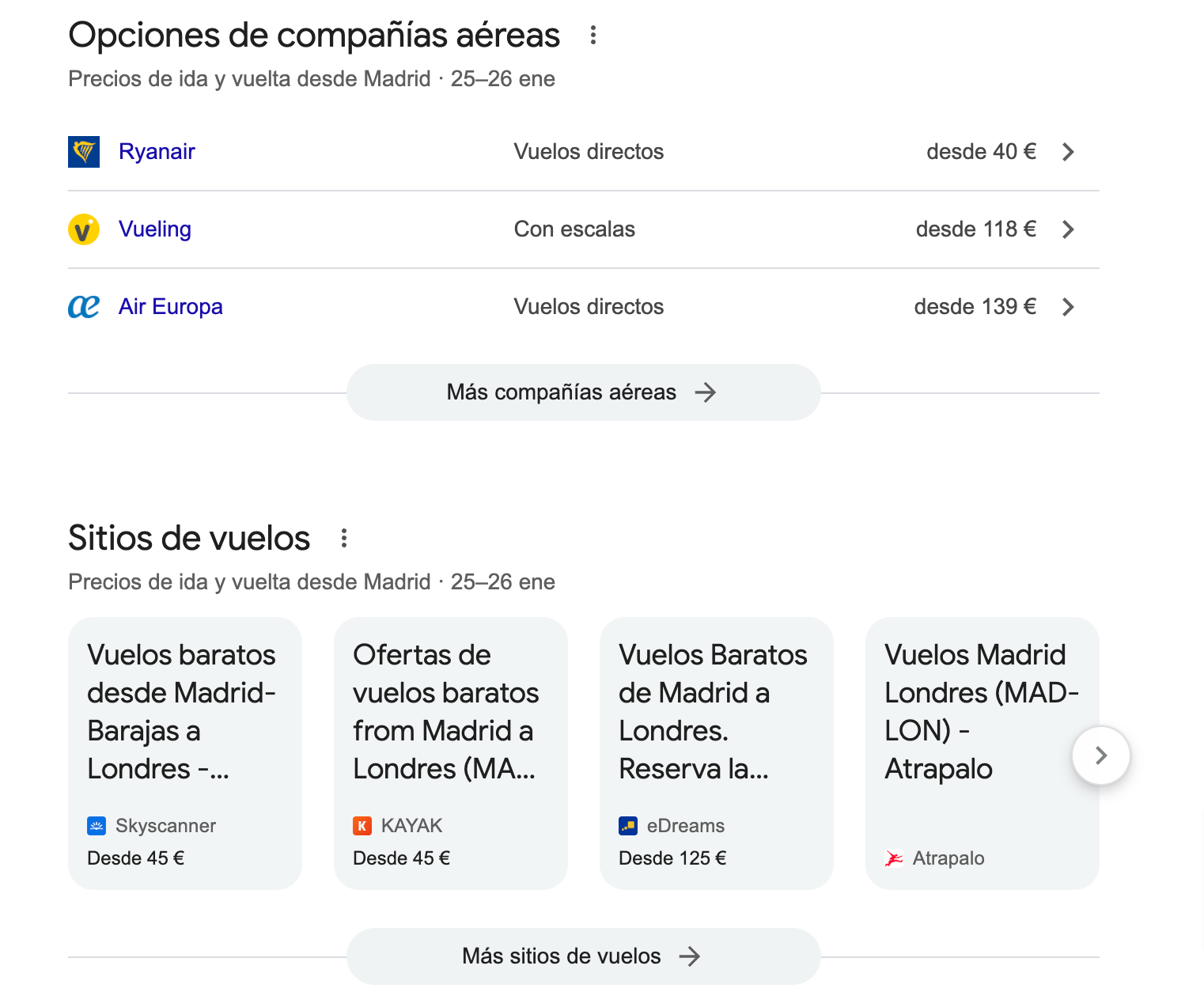Click arrow icon in Más compañías aéreas
Viewport: 1204px width, 992px height.
pos(705,392)
